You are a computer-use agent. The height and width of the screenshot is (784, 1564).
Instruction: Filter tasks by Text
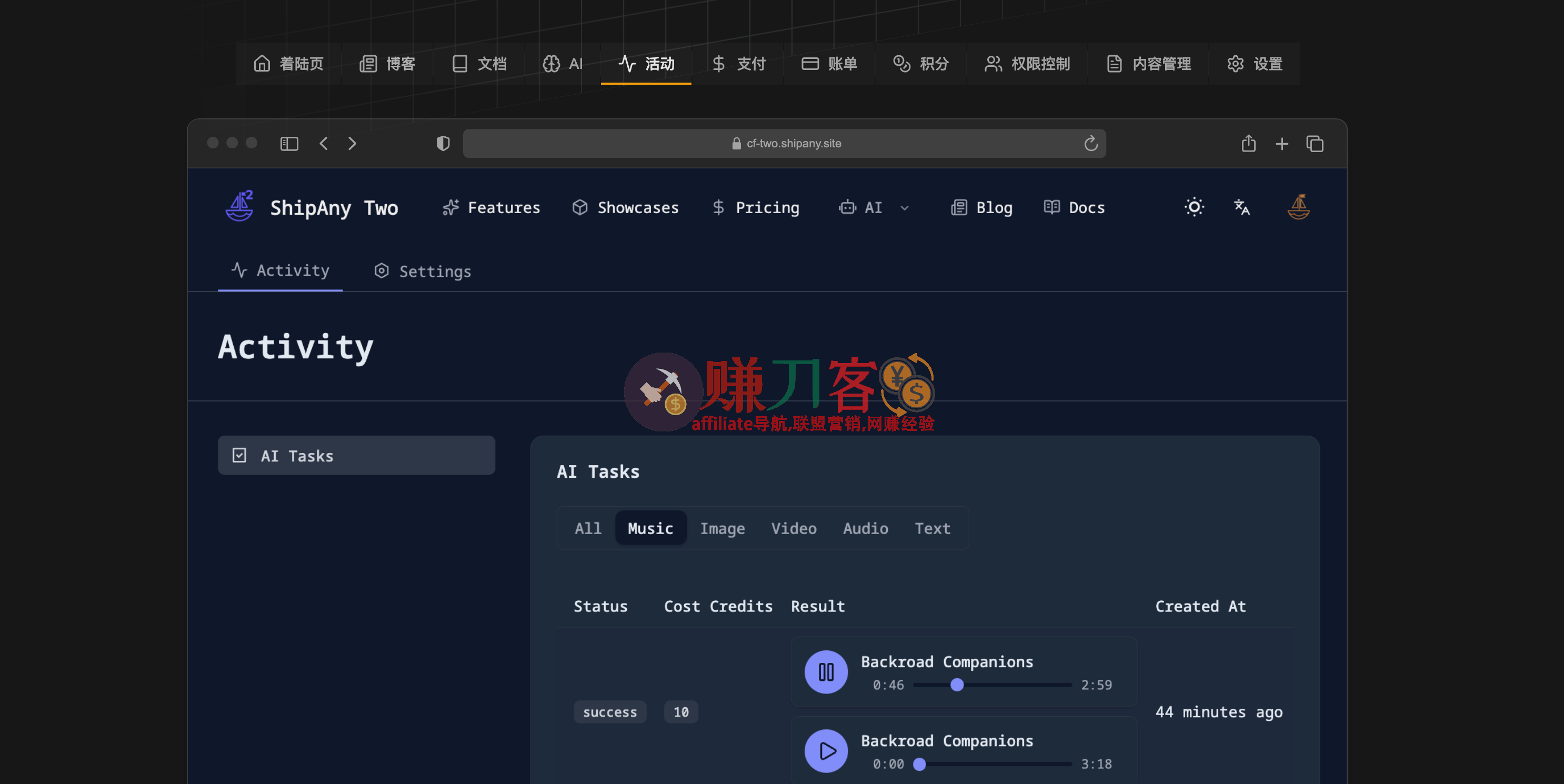point(933,528)
